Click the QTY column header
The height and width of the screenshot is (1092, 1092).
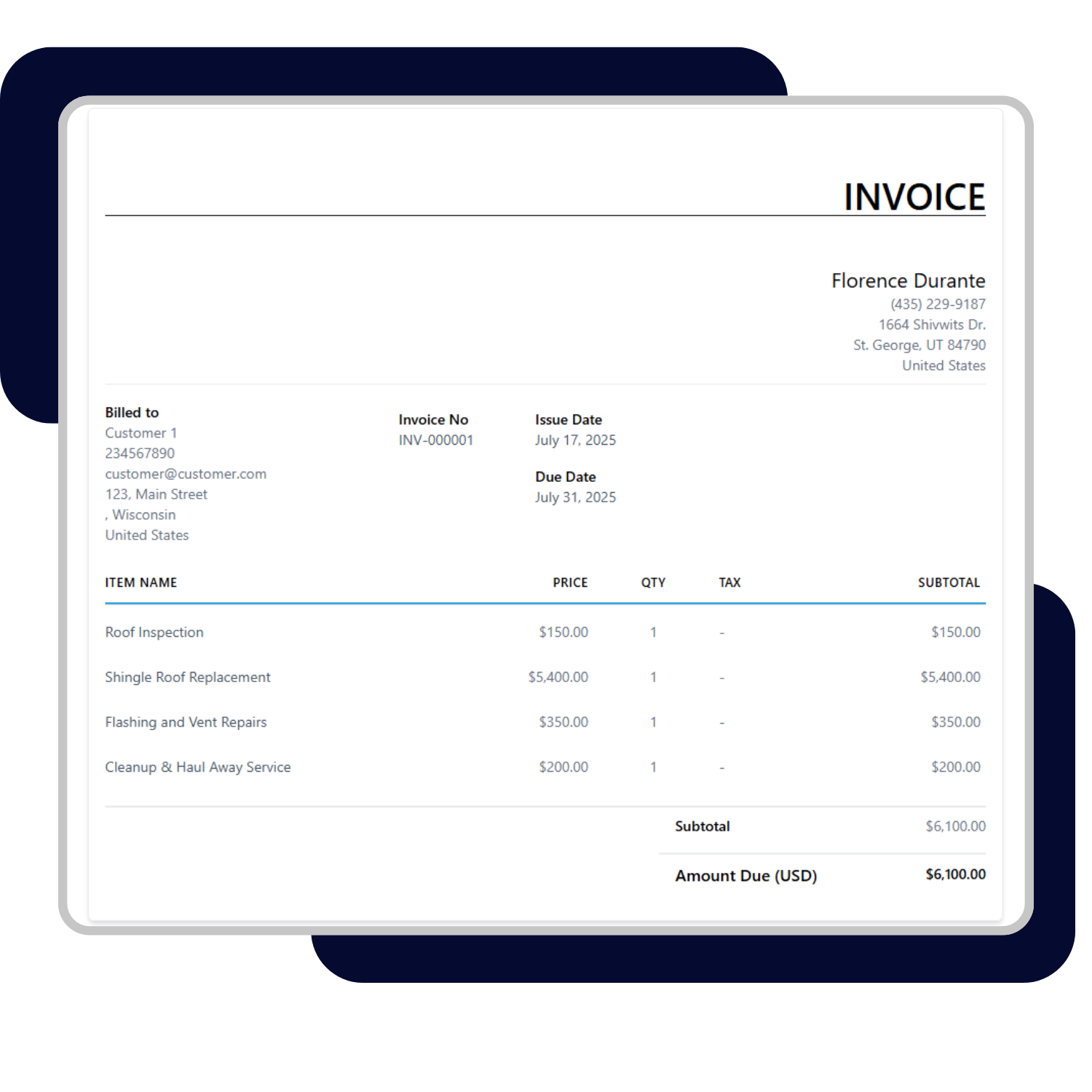coord(653,582)
